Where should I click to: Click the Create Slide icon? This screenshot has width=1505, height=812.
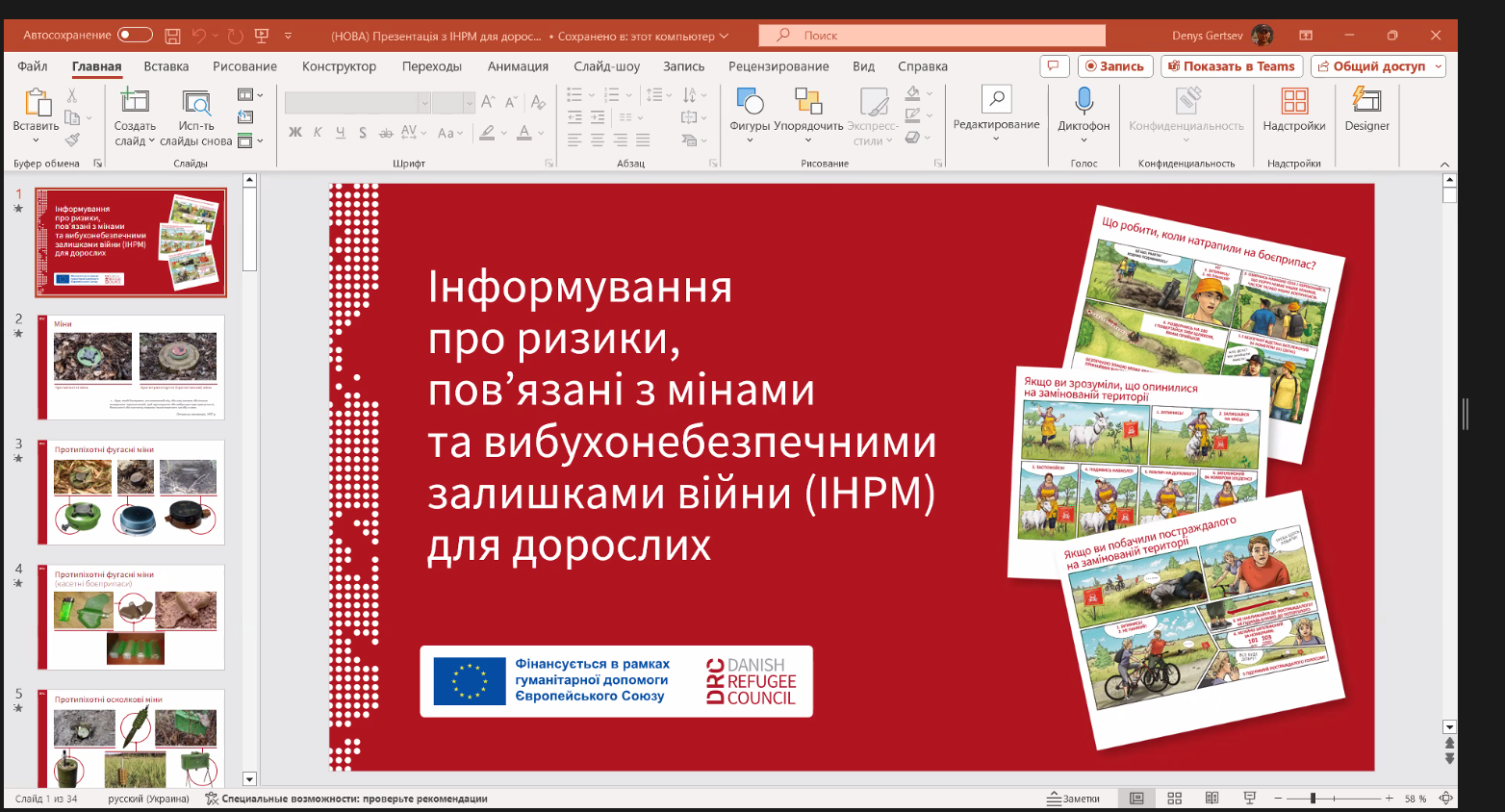coord(134,102)
